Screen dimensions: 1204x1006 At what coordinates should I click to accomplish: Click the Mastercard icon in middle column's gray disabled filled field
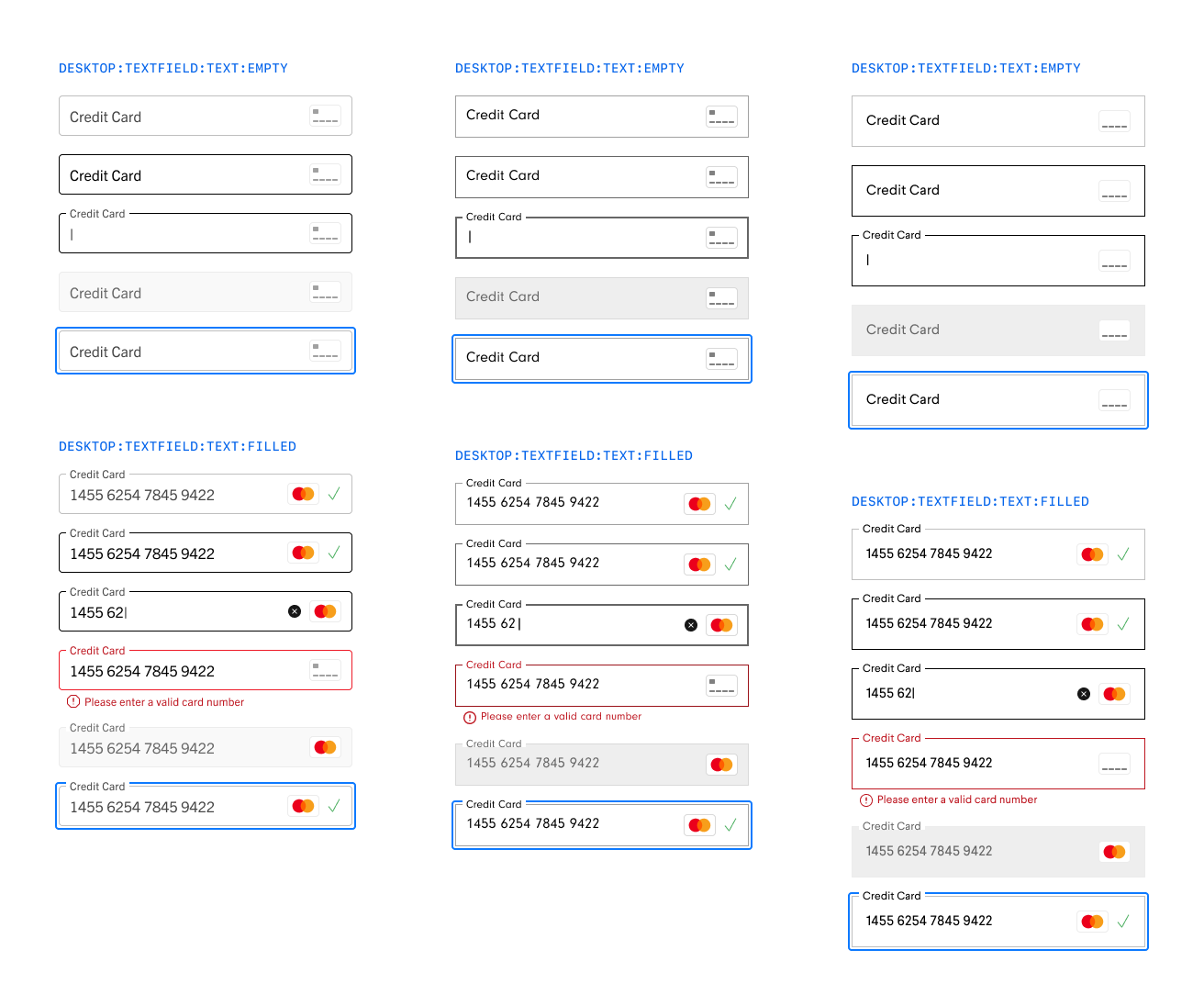(x=721, y=765)
